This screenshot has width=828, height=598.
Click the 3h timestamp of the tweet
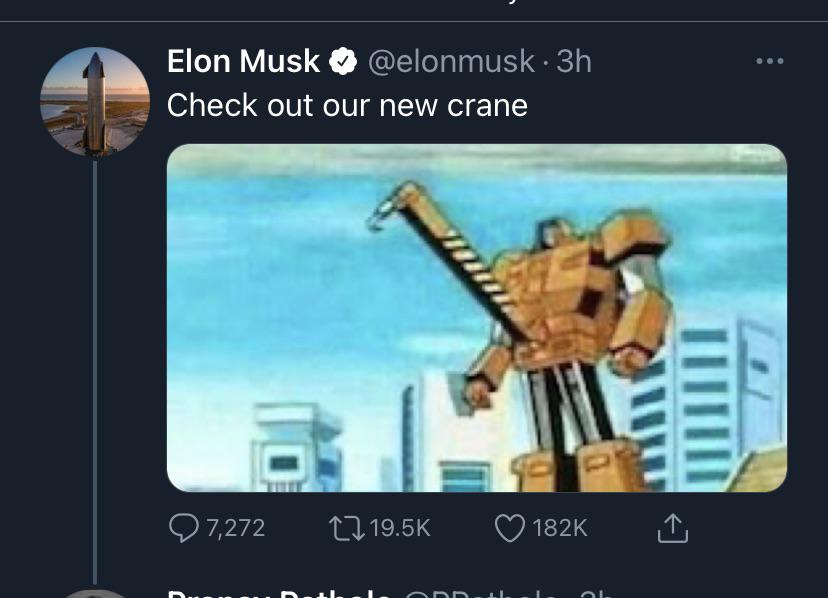coord(574,62)
